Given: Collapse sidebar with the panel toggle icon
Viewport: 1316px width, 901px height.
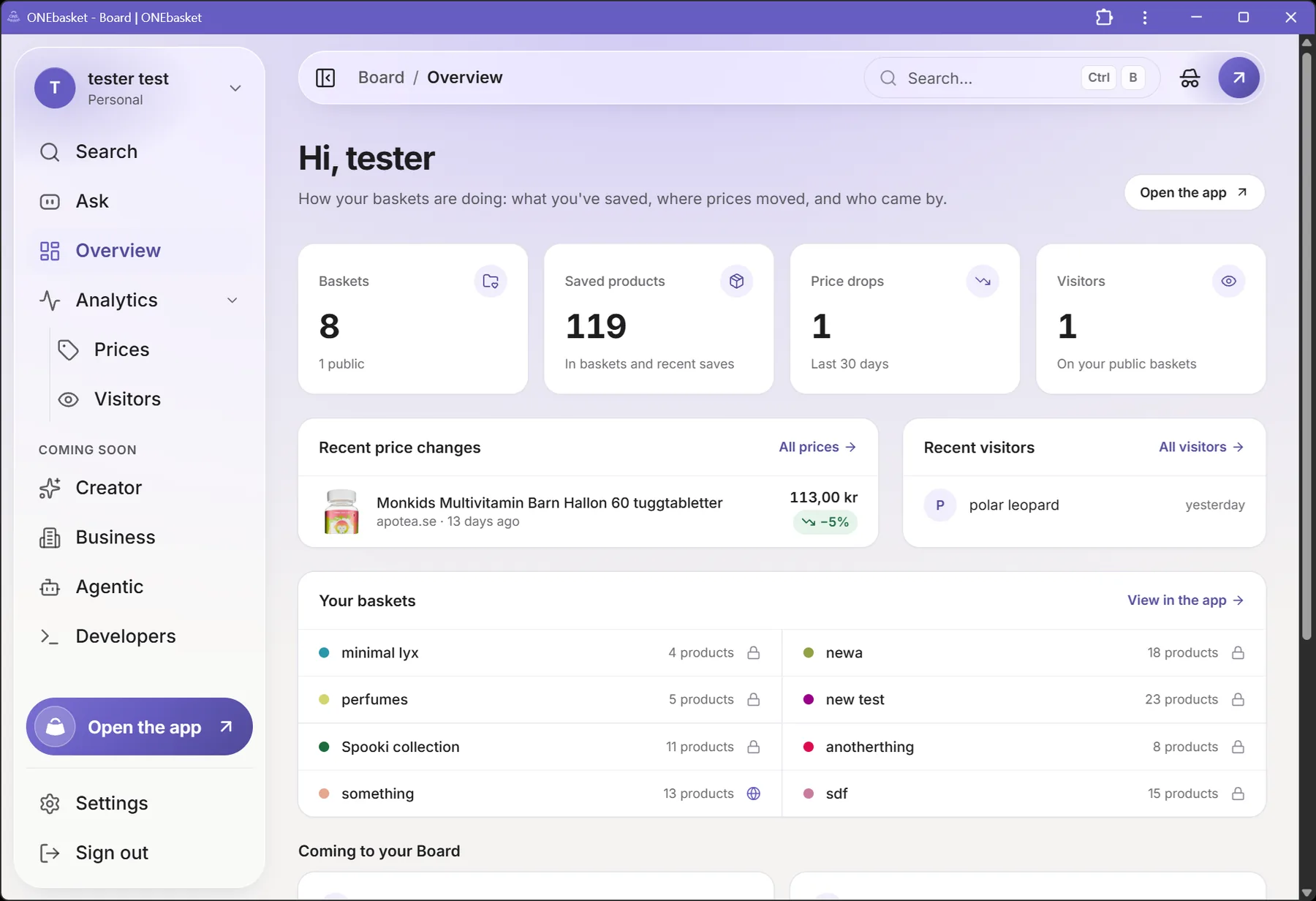Looking at the screenshot, I should [x=325, y=78].
